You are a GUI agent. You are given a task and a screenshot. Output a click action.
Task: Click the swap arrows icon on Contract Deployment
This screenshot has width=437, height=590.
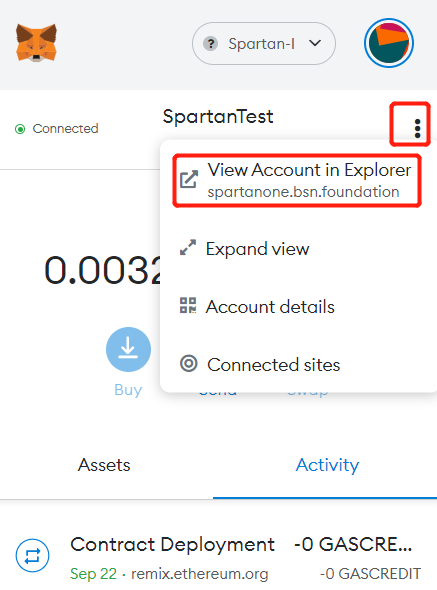32,555
